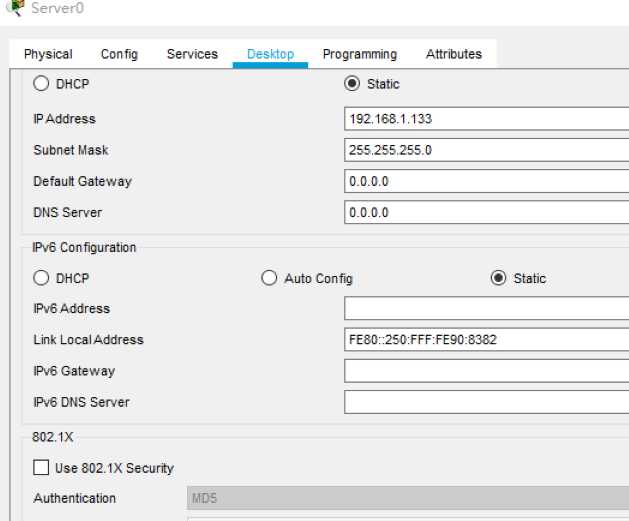Click the 802.1X section label
Viewport: 629px width, 521px height.
tap(53, 437)
